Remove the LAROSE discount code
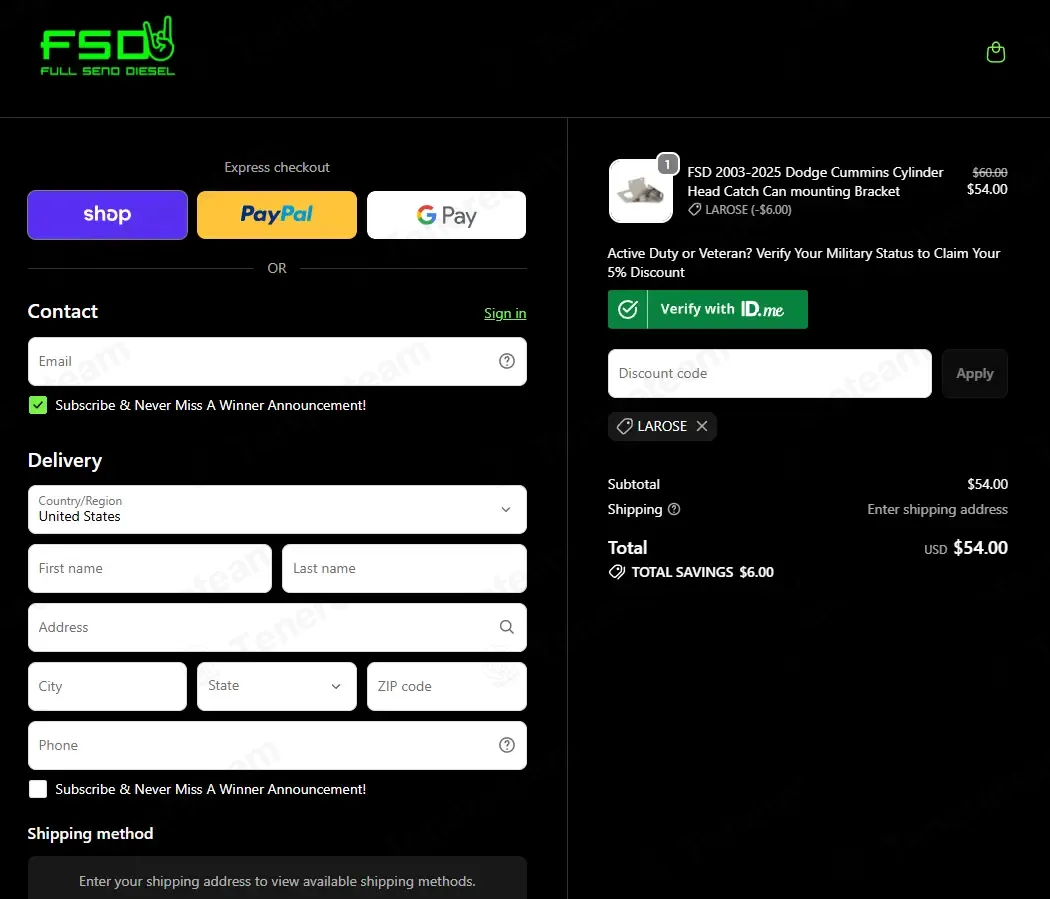This screenshot has height=899, width=1050. click(702, 426)
